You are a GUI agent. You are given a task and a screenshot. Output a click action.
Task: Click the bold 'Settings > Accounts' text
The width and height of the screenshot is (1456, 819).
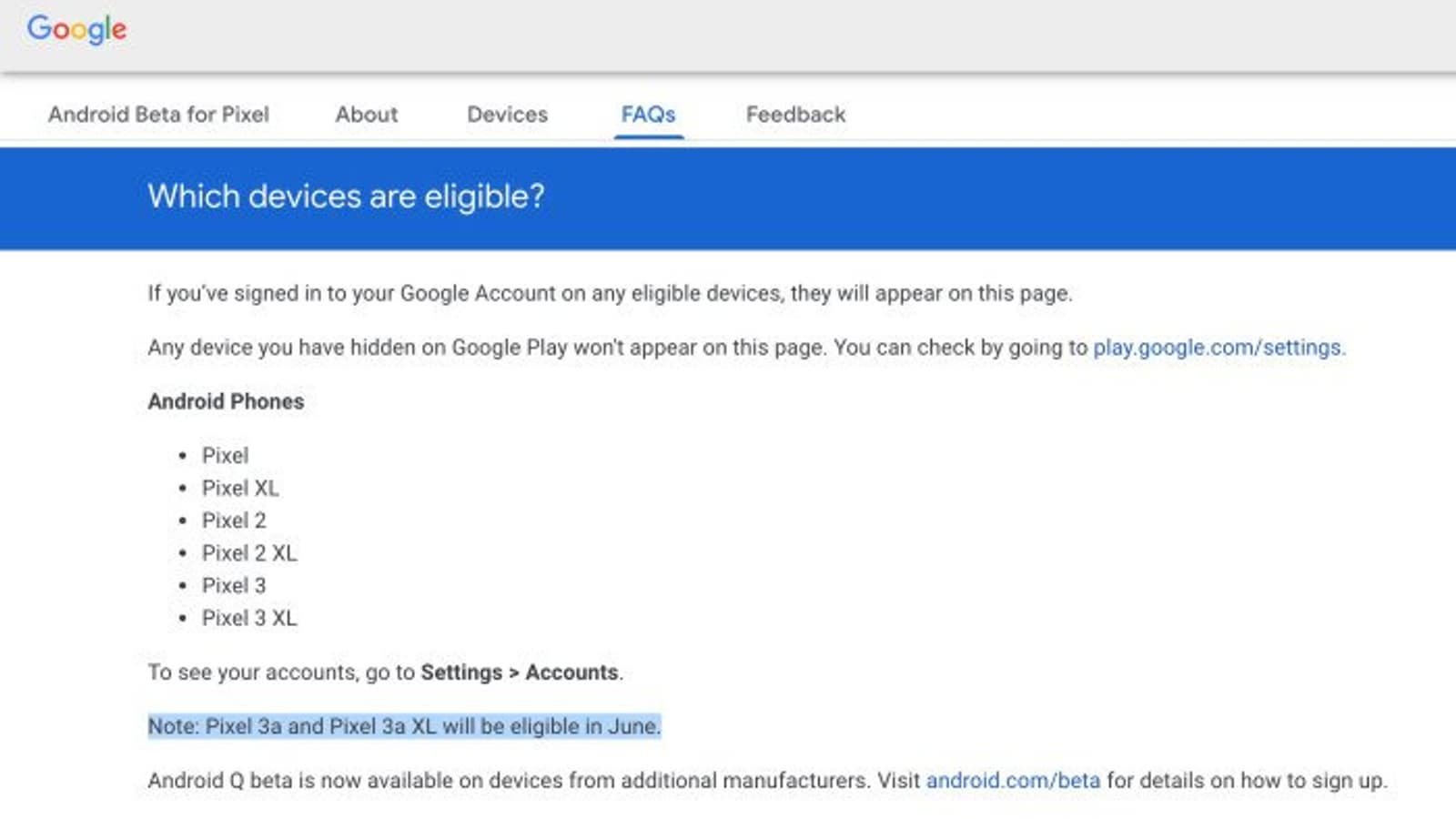[520, 672]
